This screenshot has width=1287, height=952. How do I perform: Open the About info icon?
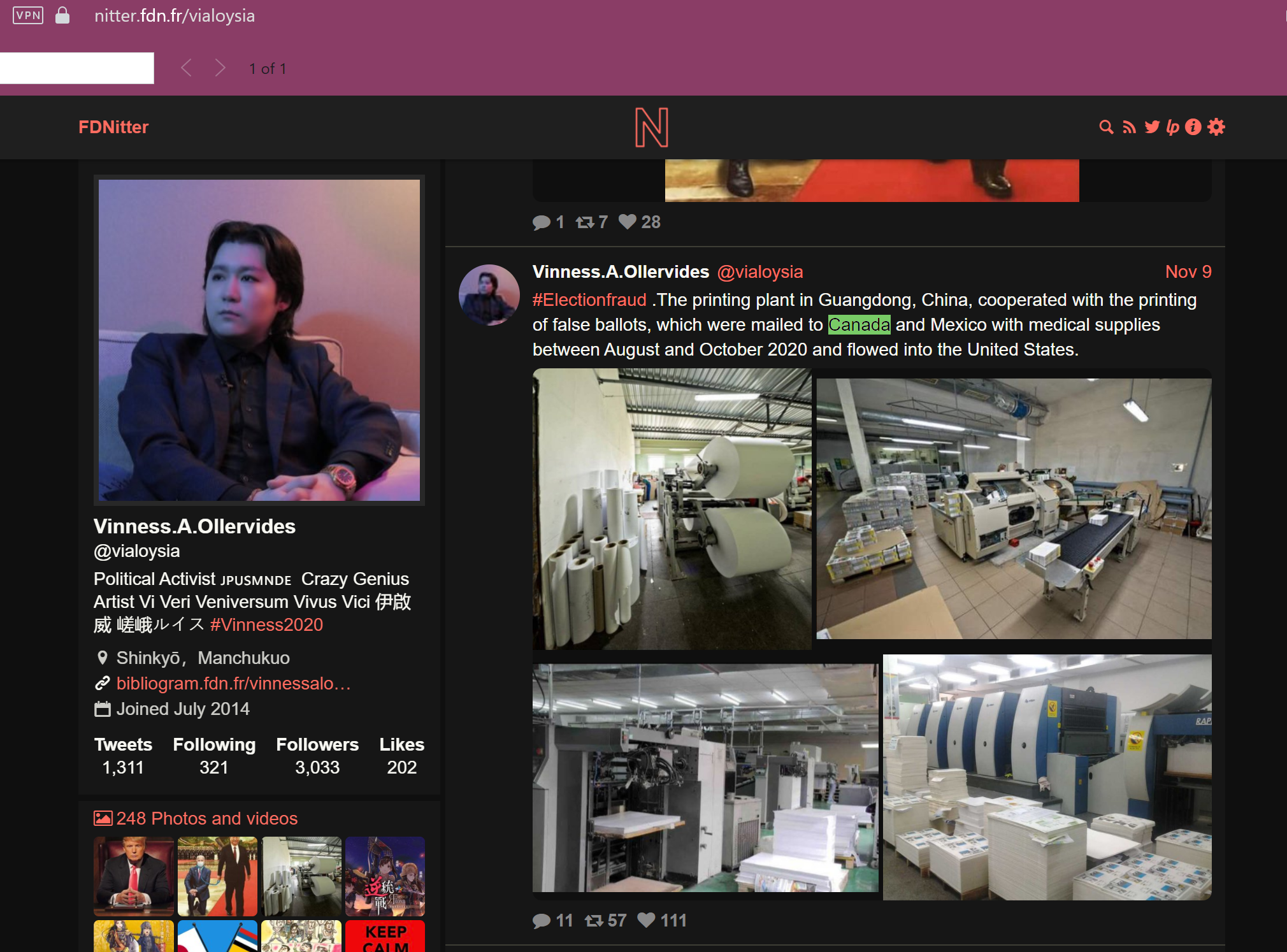(x=1193, y=127)
